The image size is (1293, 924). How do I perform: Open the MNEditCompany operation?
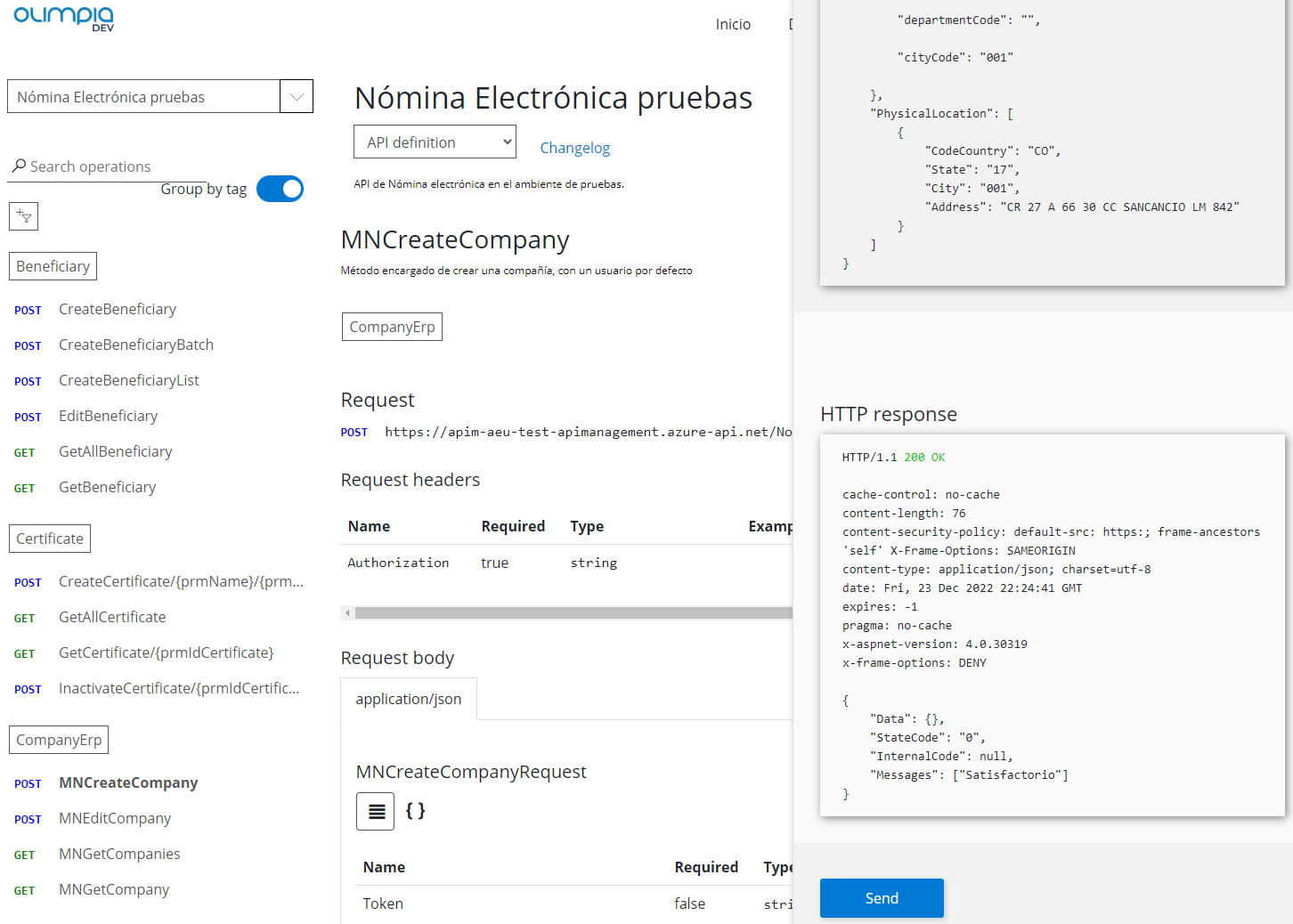(x=115, y=818)
